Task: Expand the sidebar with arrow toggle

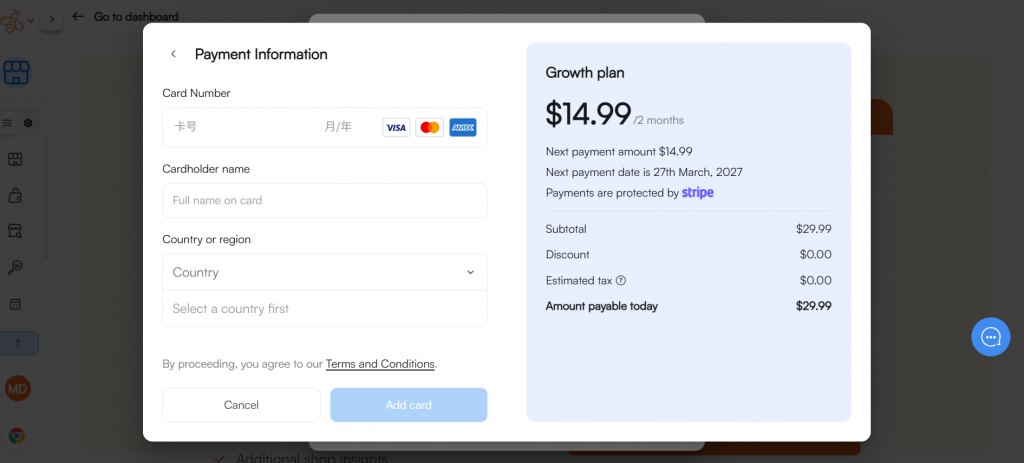Action: click(52, 18)
